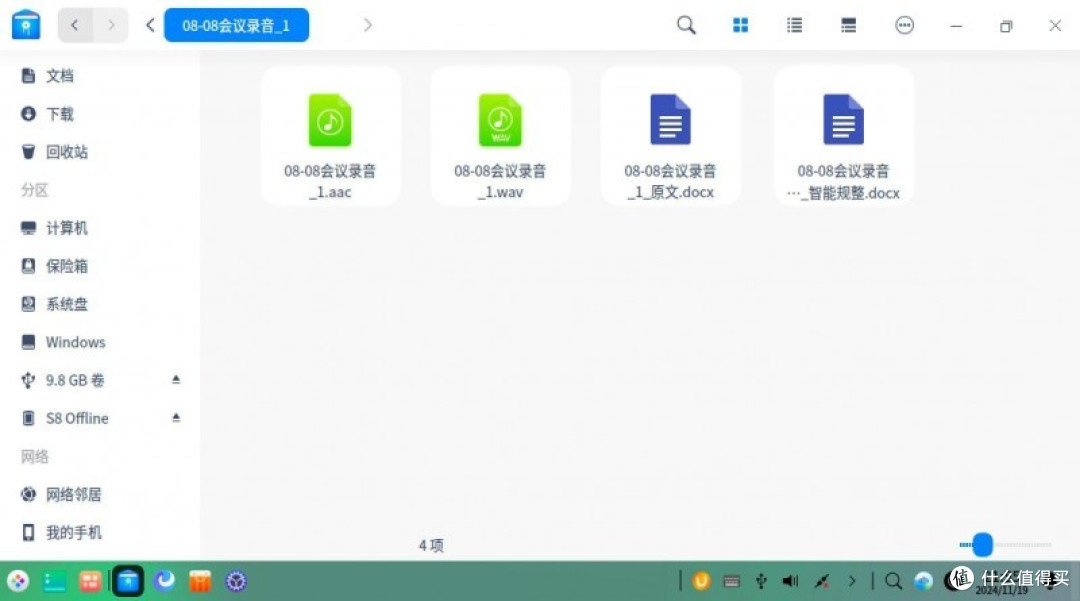Image resolution: width=1080 pixels, height=601 pixels.
Task: Select the 08-08会议录音_1.aac audio file
Action: point(331,136)
